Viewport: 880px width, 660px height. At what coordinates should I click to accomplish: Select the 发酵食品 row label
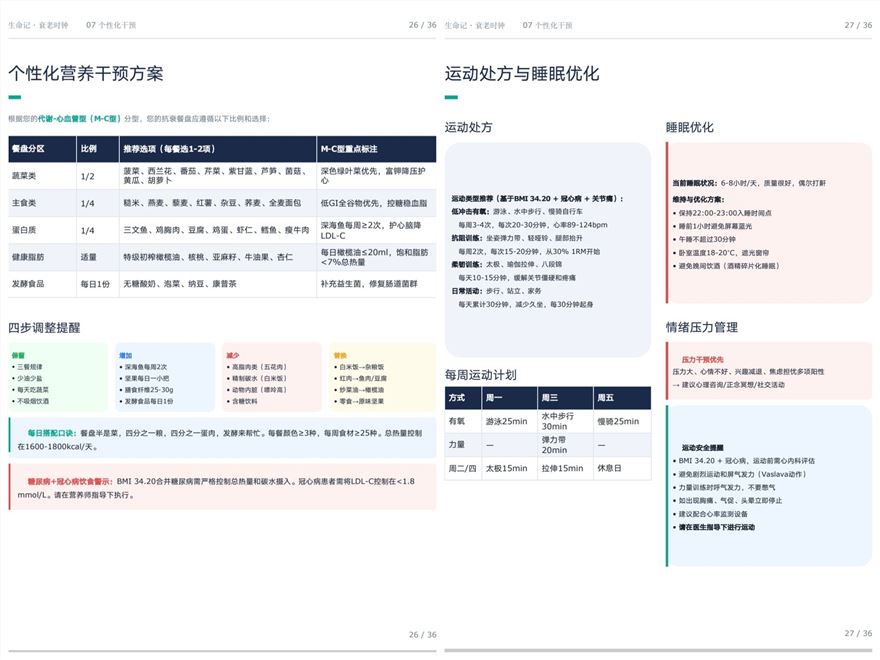coord(28,283)
